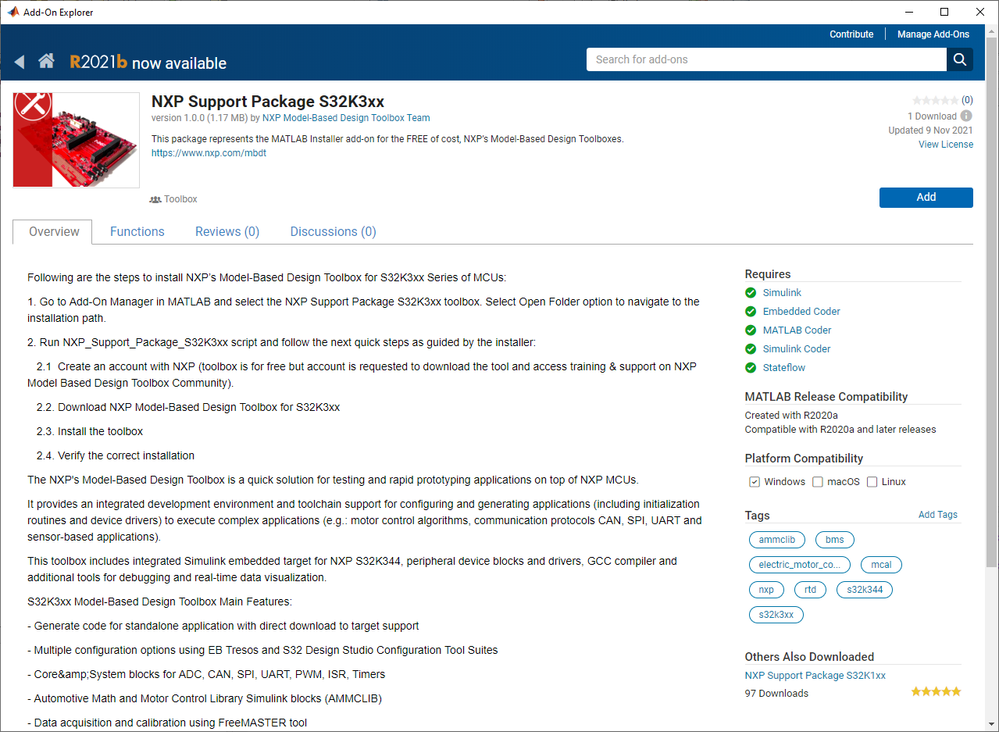999x732 pixels.
Task: Select the s32k344 tag
Action: tap(865, 590)
